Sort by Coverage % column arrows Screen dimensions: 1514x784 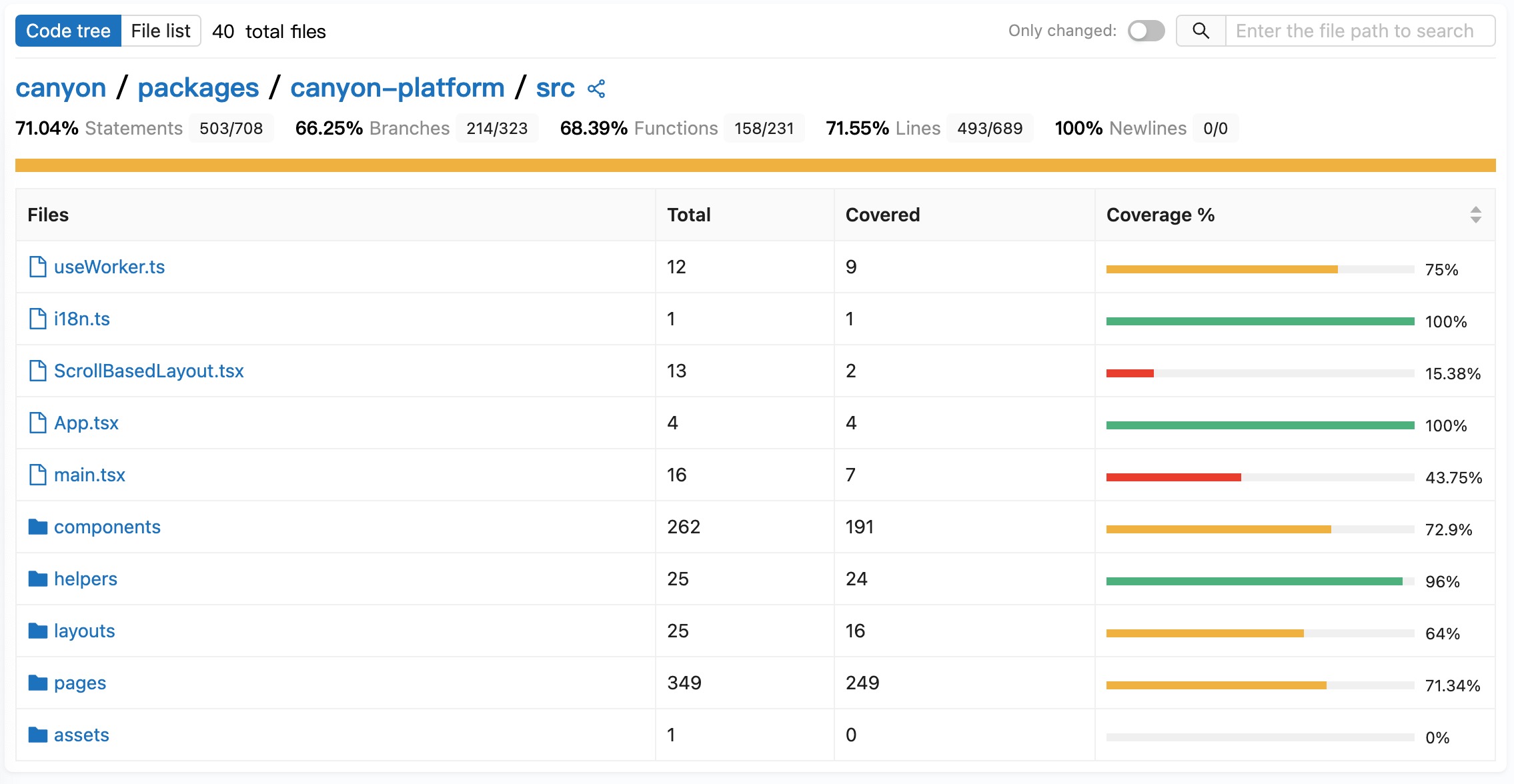[x=1475, y=215]
